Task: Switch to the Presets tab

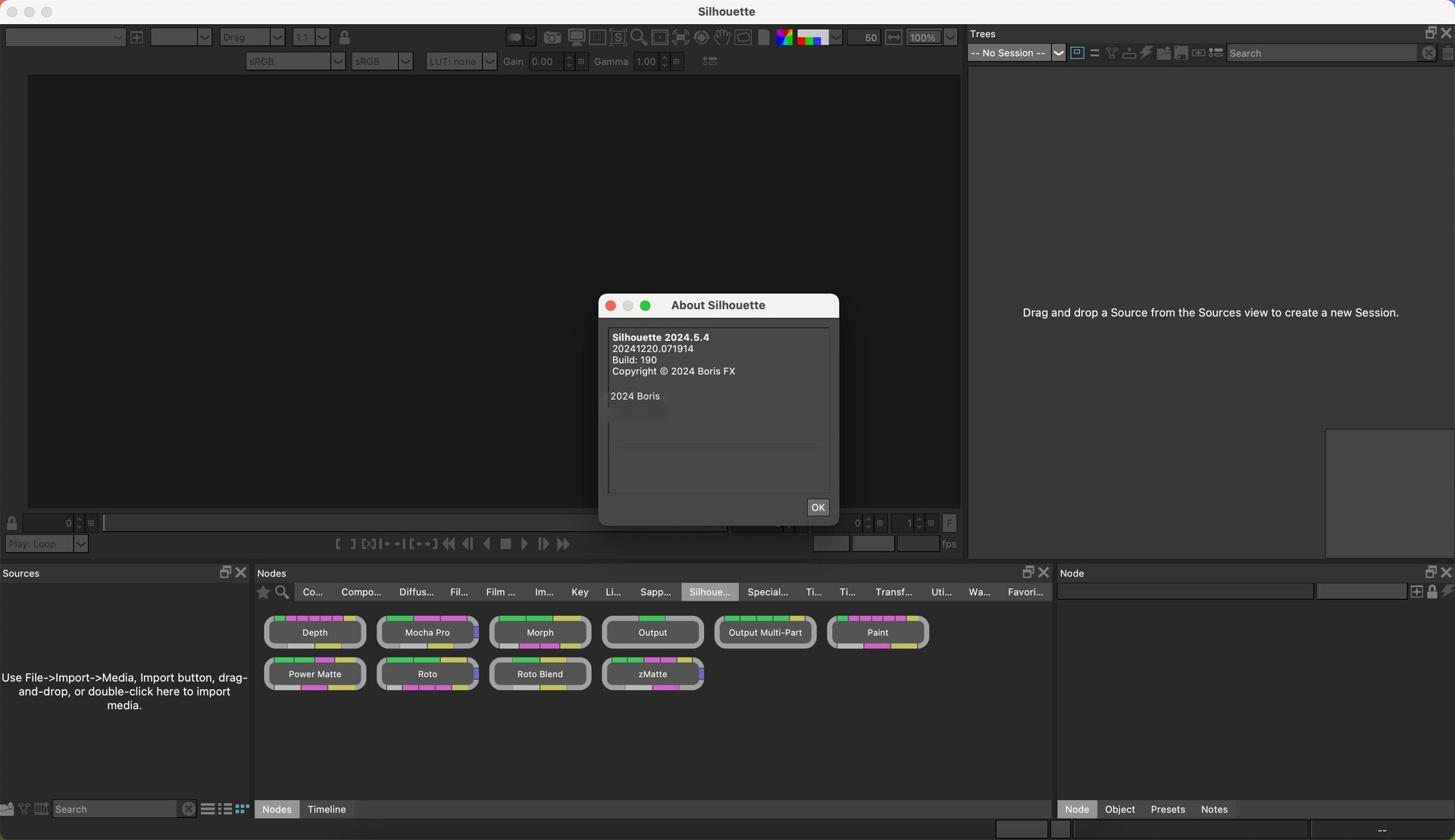Action: (1167, 809)
